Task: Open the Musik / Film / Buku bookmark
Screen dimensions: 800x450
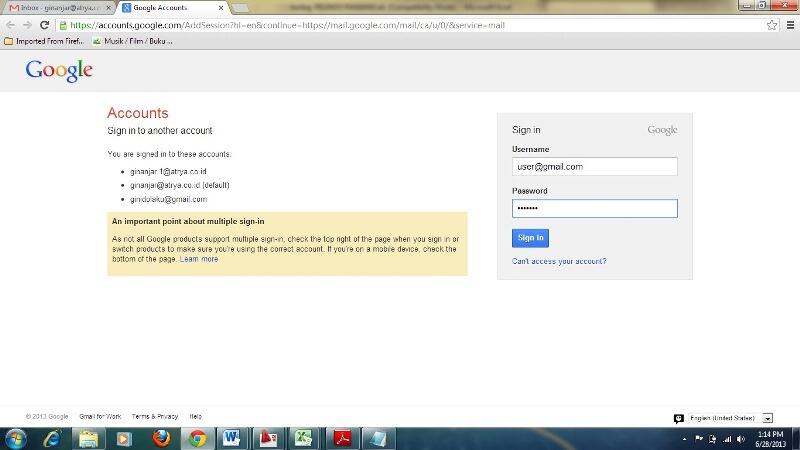Action: click(133, 41)
